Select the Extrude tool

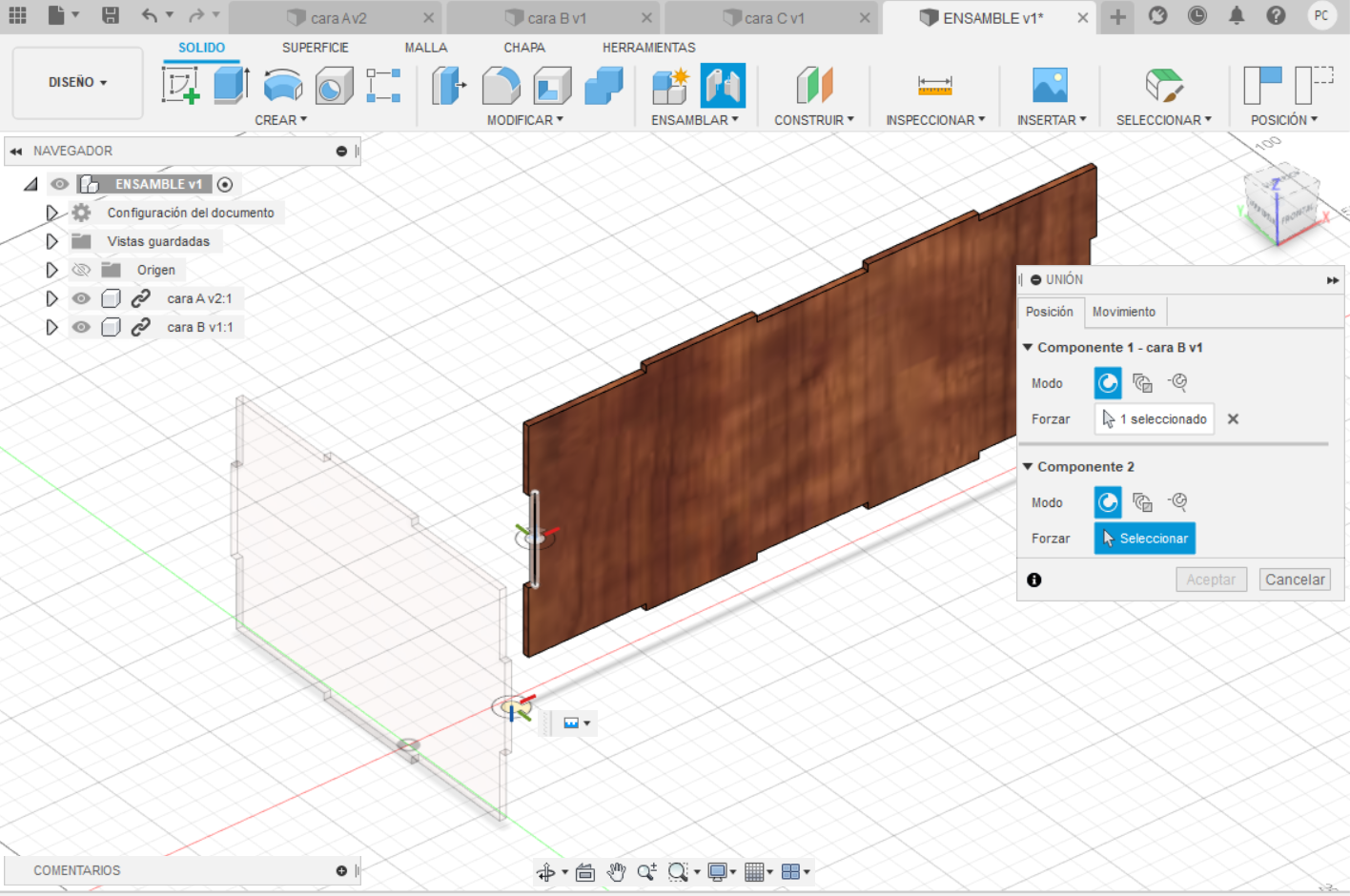click(231, 85)
